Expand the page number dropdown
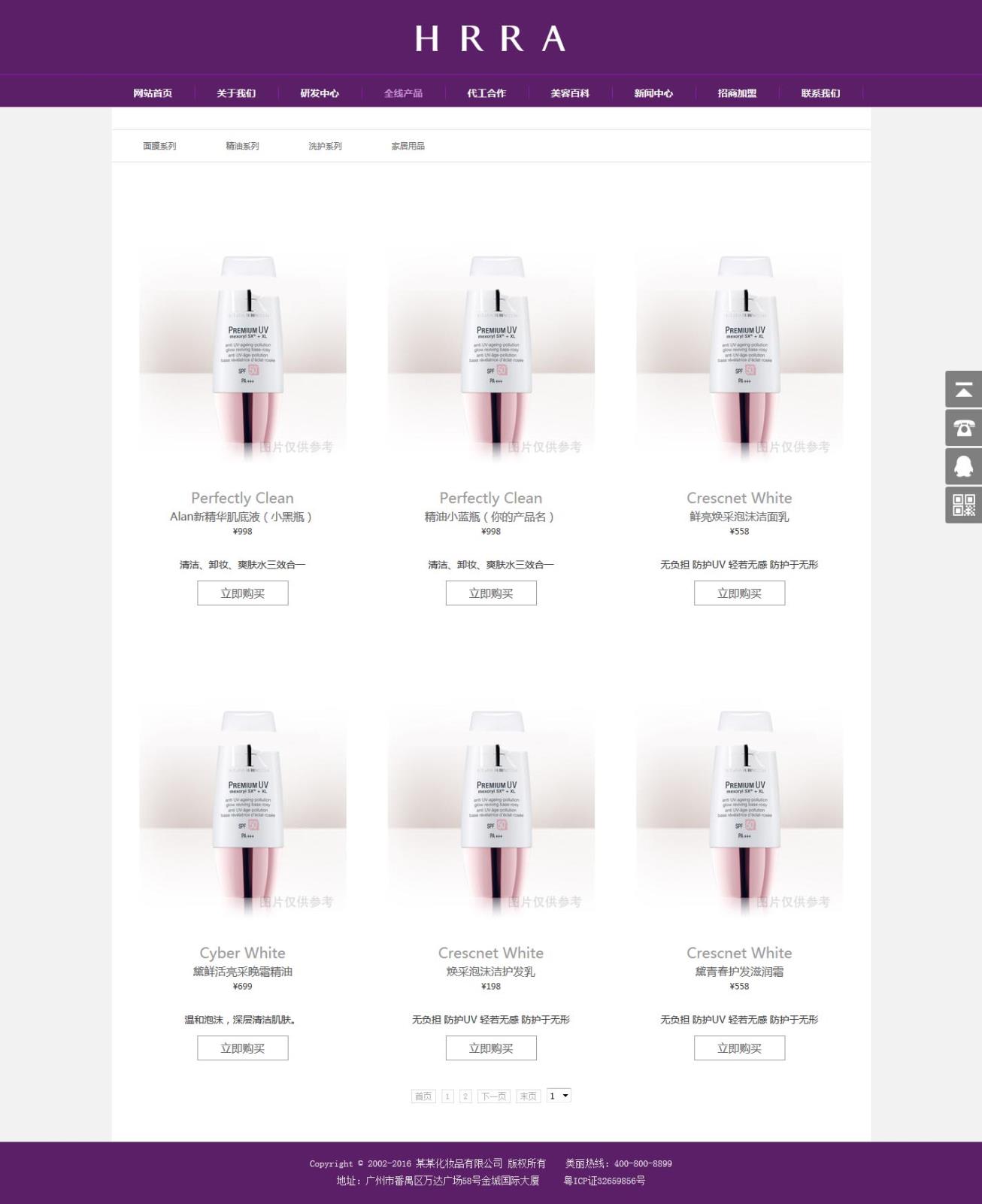 [x=559, y=1096]
